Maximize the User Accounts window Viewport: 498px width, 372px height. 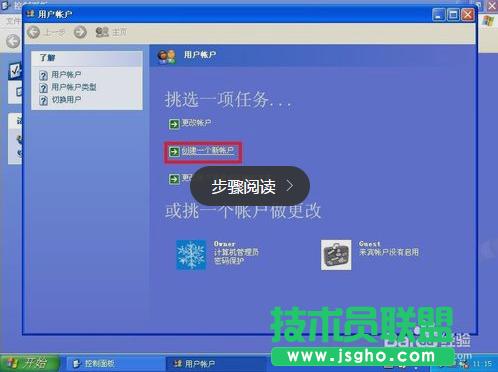click(x=453, y=15)
